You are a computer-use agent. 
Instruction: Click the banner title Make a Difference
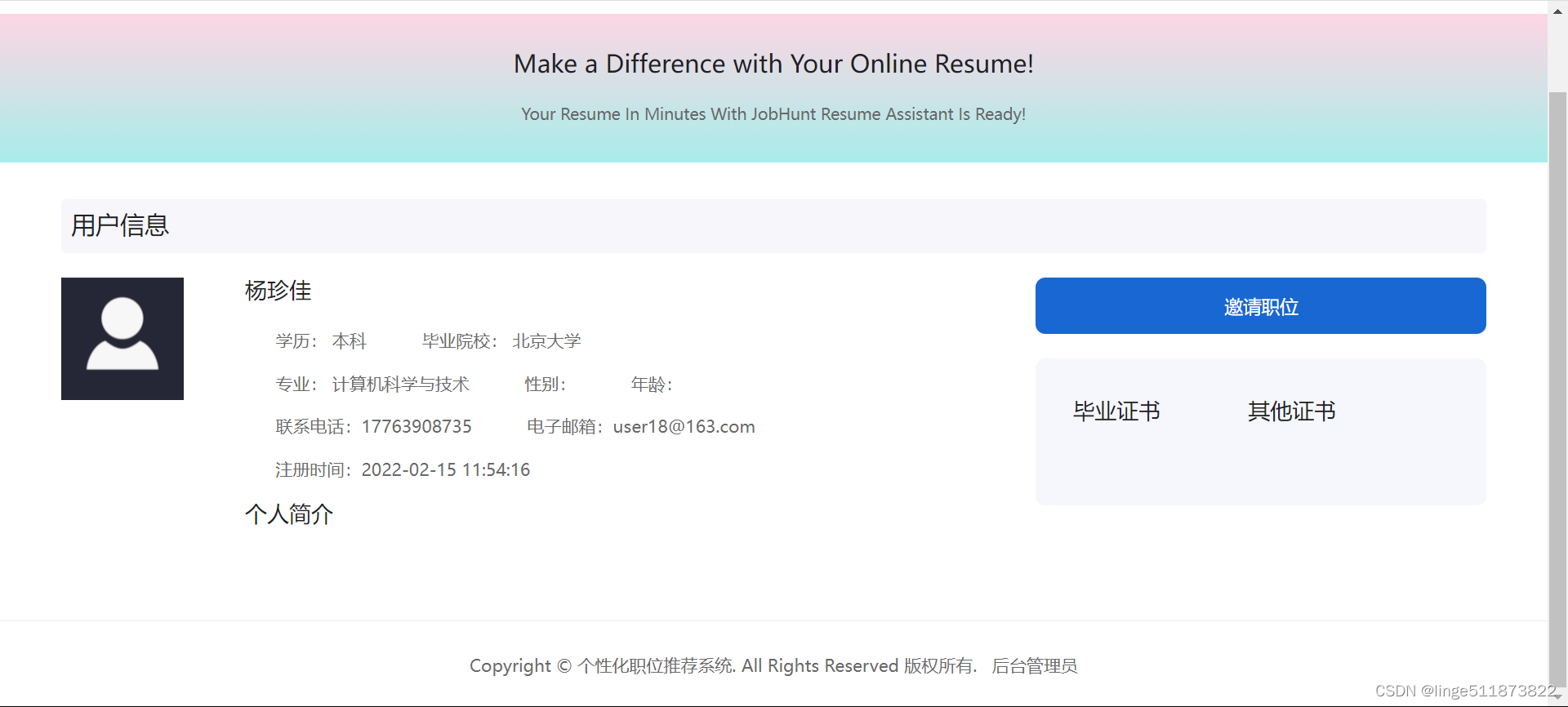click(773, 64)
